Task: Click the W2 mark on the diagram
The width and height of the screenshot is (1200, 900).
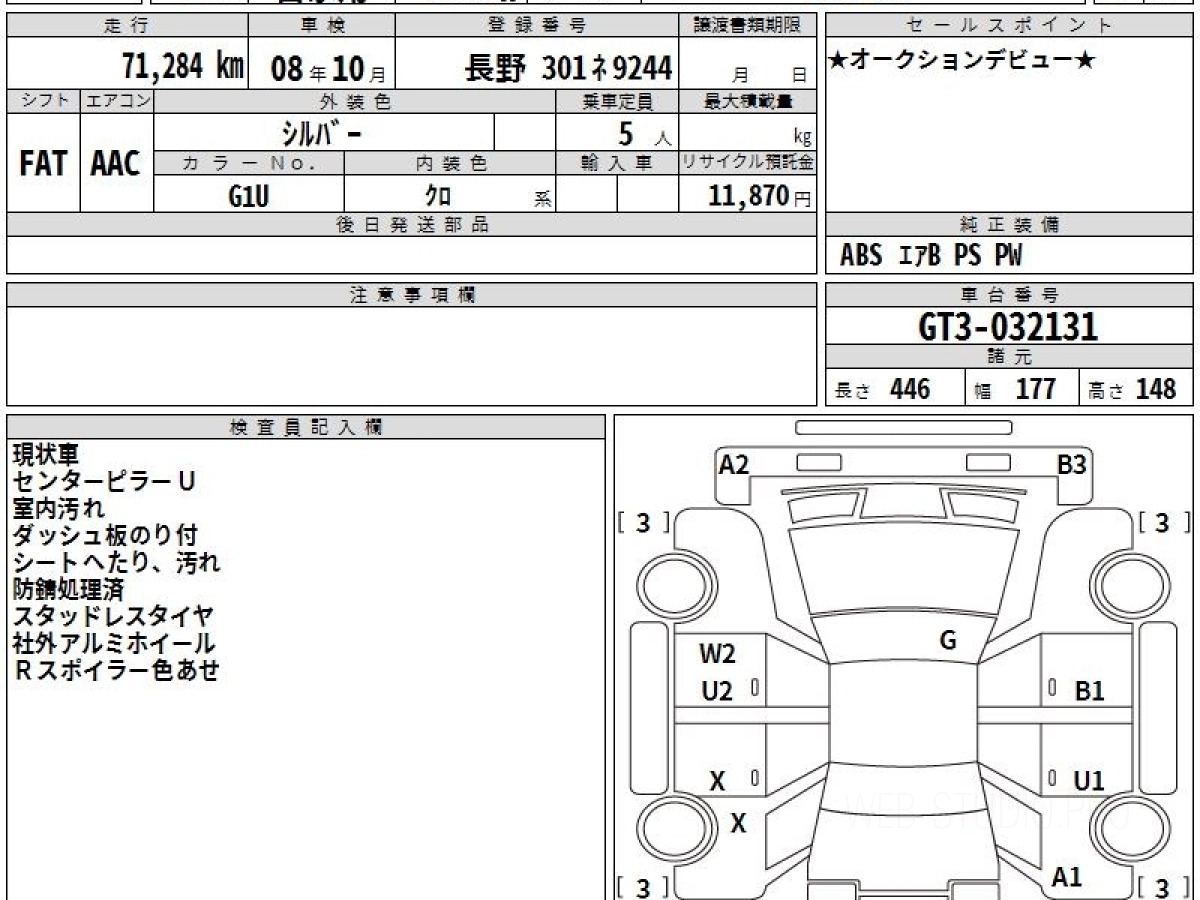Action: point(717,654)
